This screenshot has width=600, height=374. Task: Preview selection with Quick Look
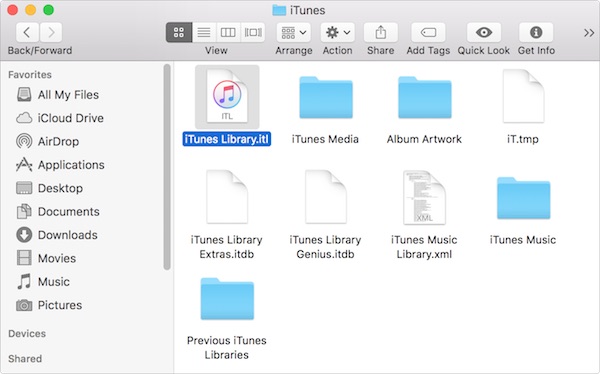click(484, 33)
